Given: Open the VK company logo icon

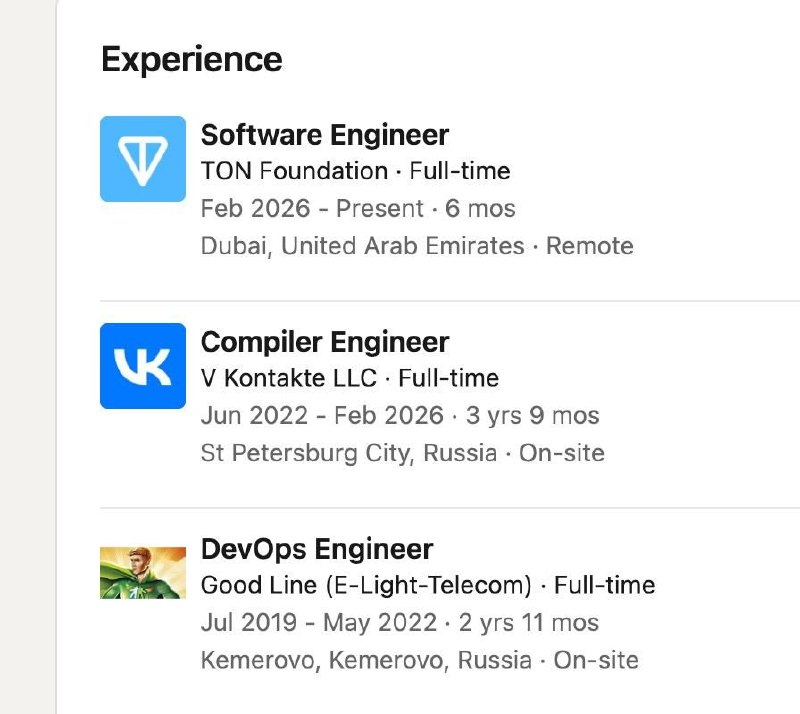Looking at the screenshot, I should click(x=143, y=366).
